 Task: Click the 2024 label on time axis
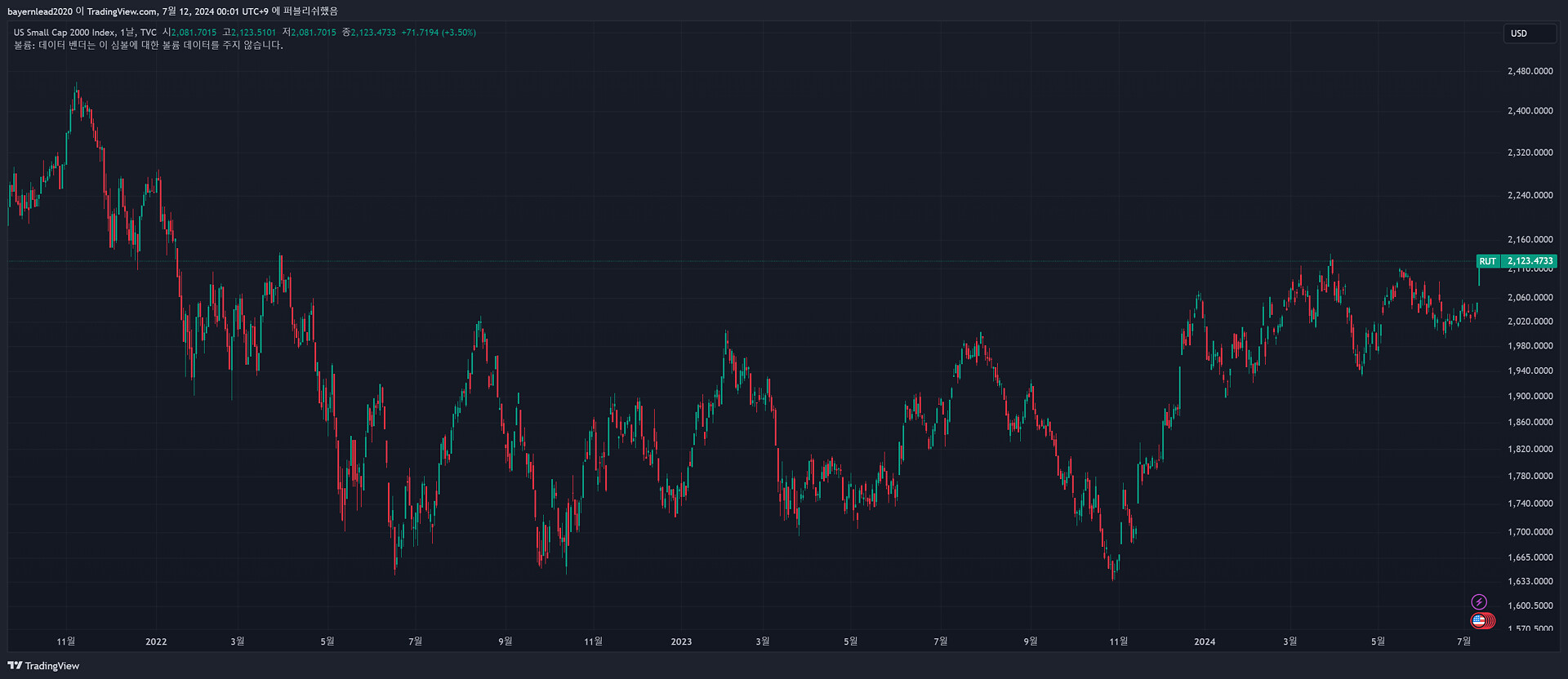click(1205, 641)
